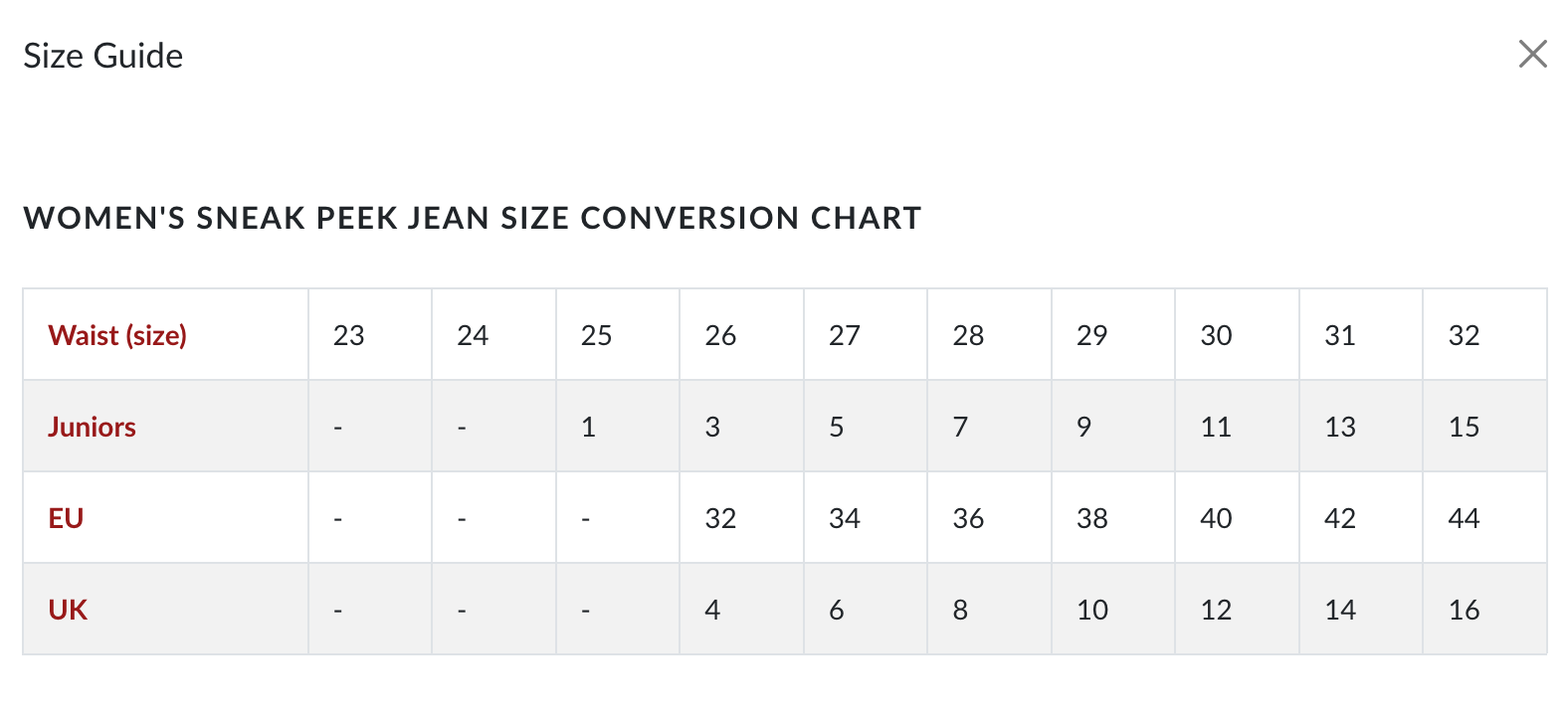Select the EU row header
The height and width of the screenshot is (720, 1568).
pos(165,518)
